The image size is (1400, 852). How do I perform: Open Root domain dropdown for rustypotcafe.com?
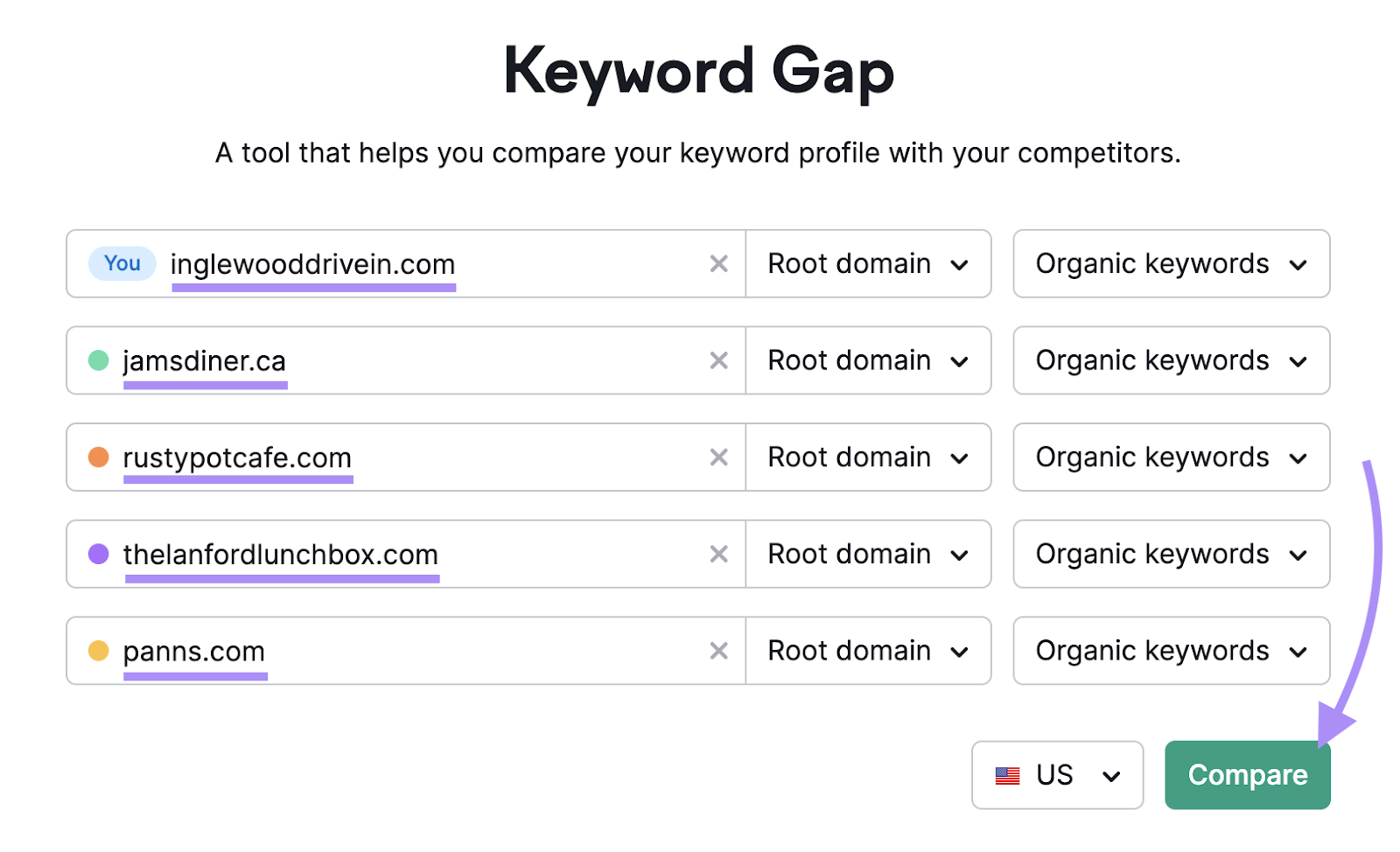pyautogui.click(x=868, y=457)
